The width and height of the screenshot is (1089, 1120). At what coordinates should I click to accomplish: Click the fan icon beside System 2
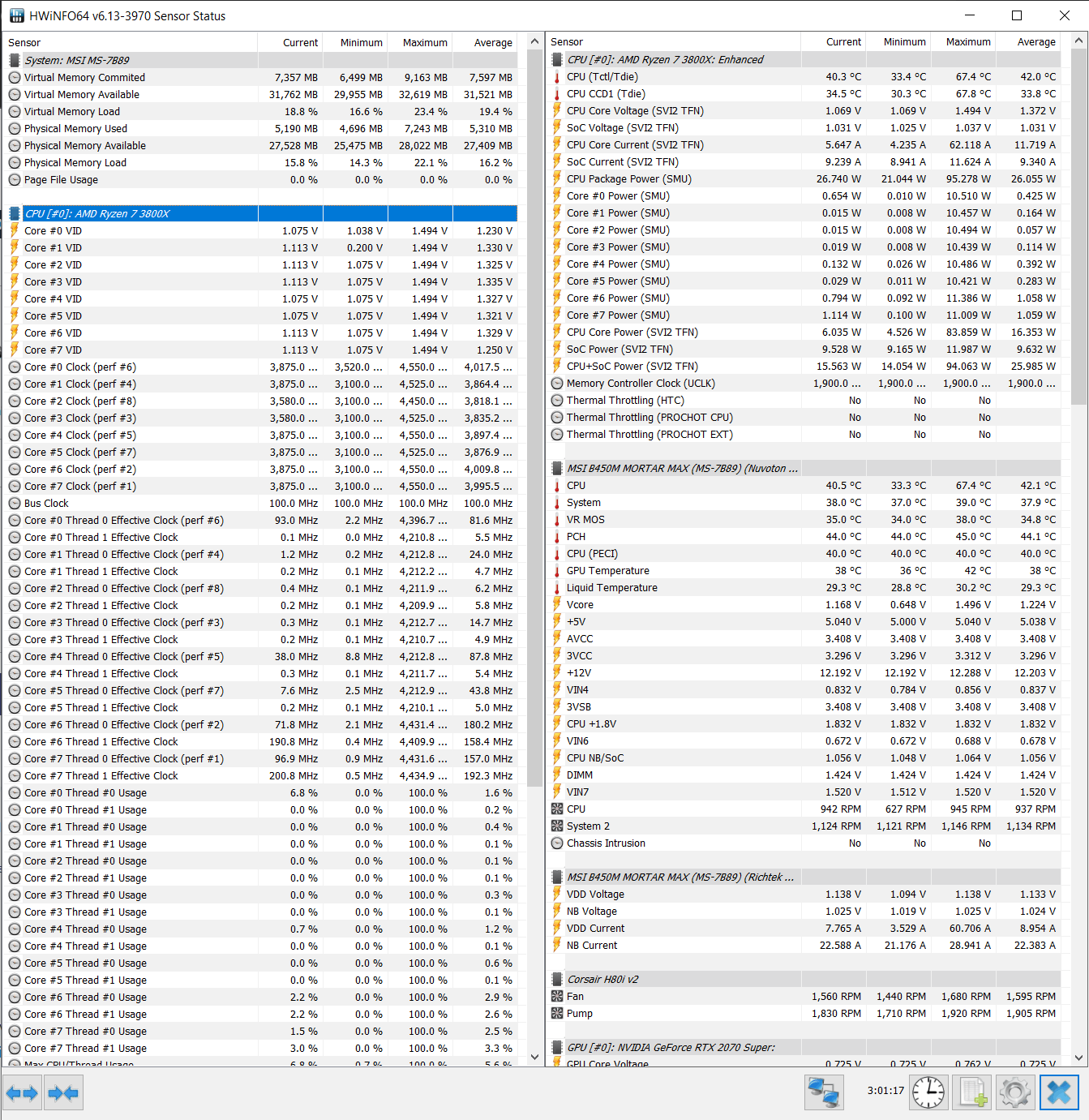pyautogui.click(x=557, y=826)
